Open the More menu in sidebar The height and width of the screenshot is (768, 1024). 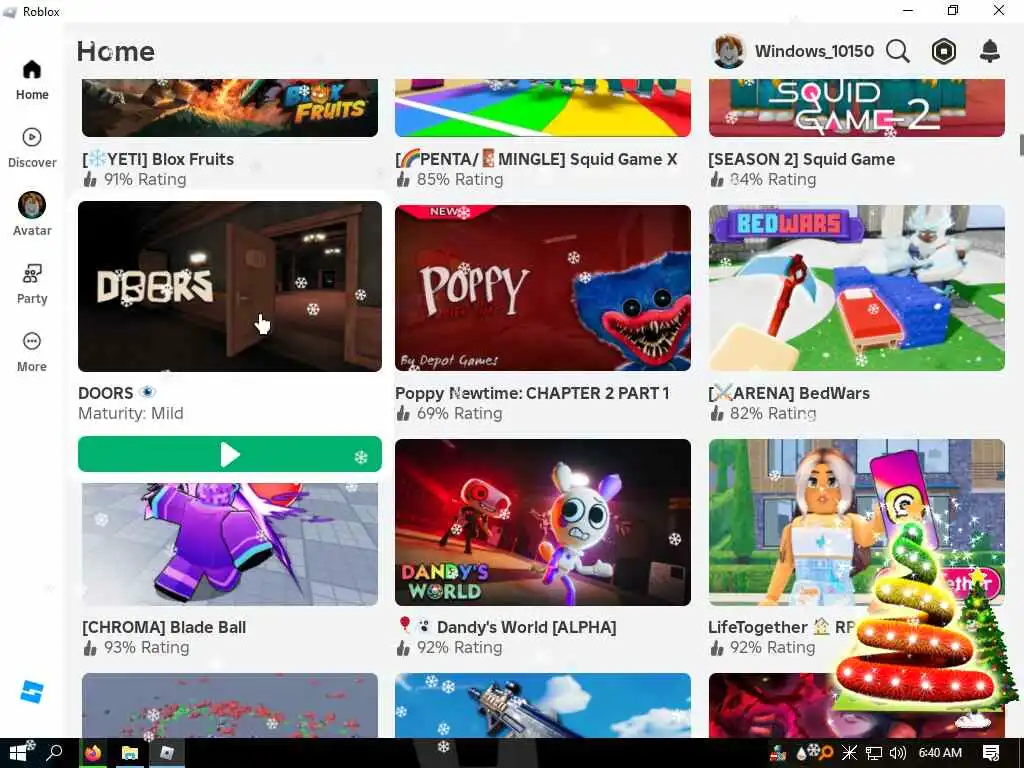[x=32, y=352]
